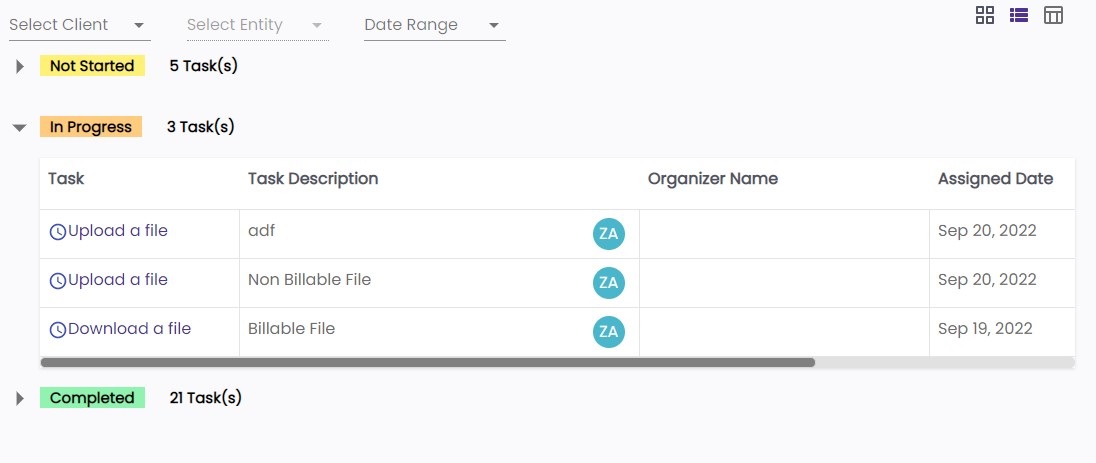This screenshot has height=463, width=1096.
Task: Expand the Not Started task group
Action: point(19,67)
